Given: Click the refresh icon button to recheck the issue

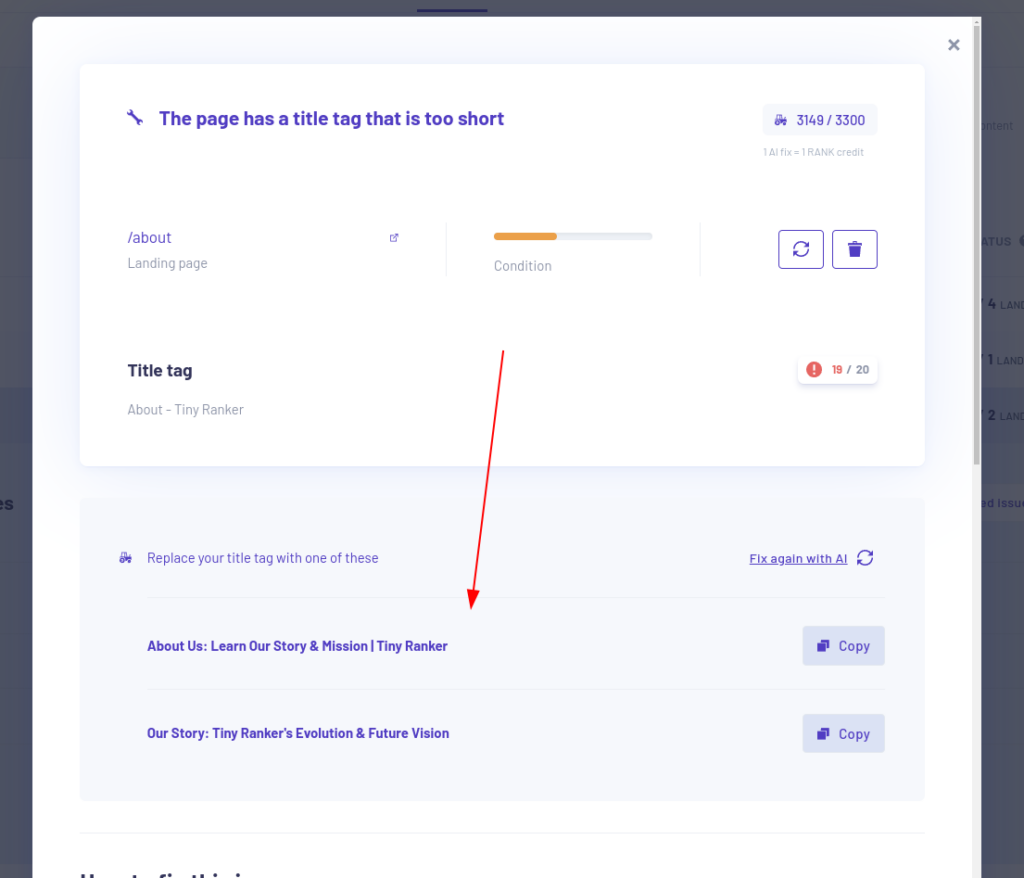Looking at the screenshot, I should point(801,249).
